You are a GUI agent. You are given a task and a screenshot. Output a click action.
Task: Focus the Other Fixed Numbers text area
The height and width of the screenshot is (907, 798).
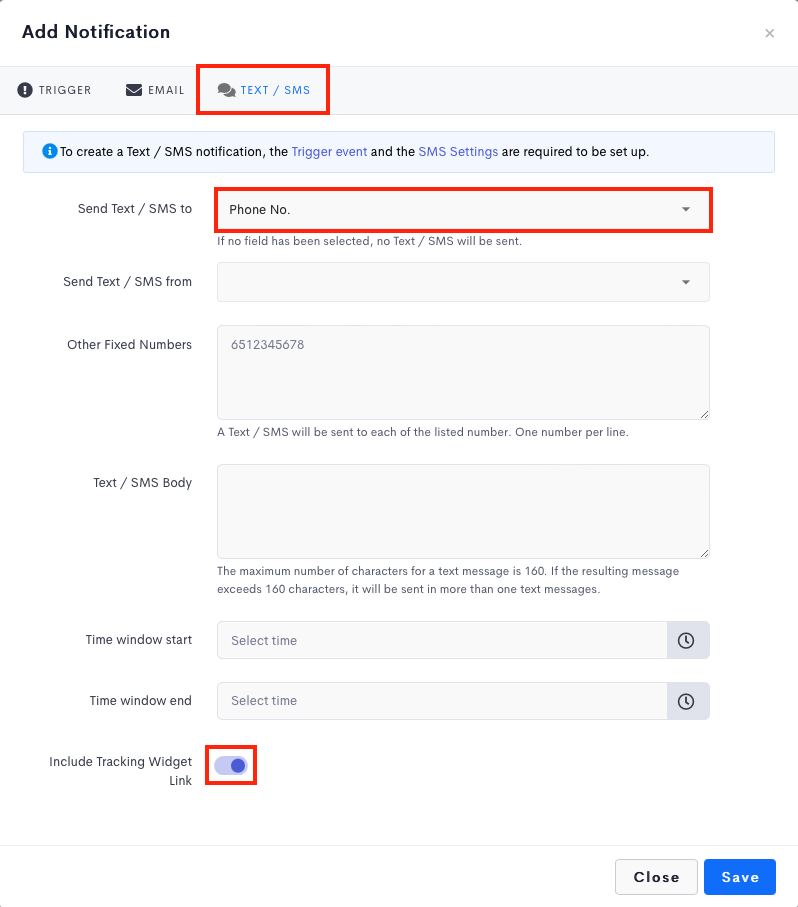pos(463,373)
